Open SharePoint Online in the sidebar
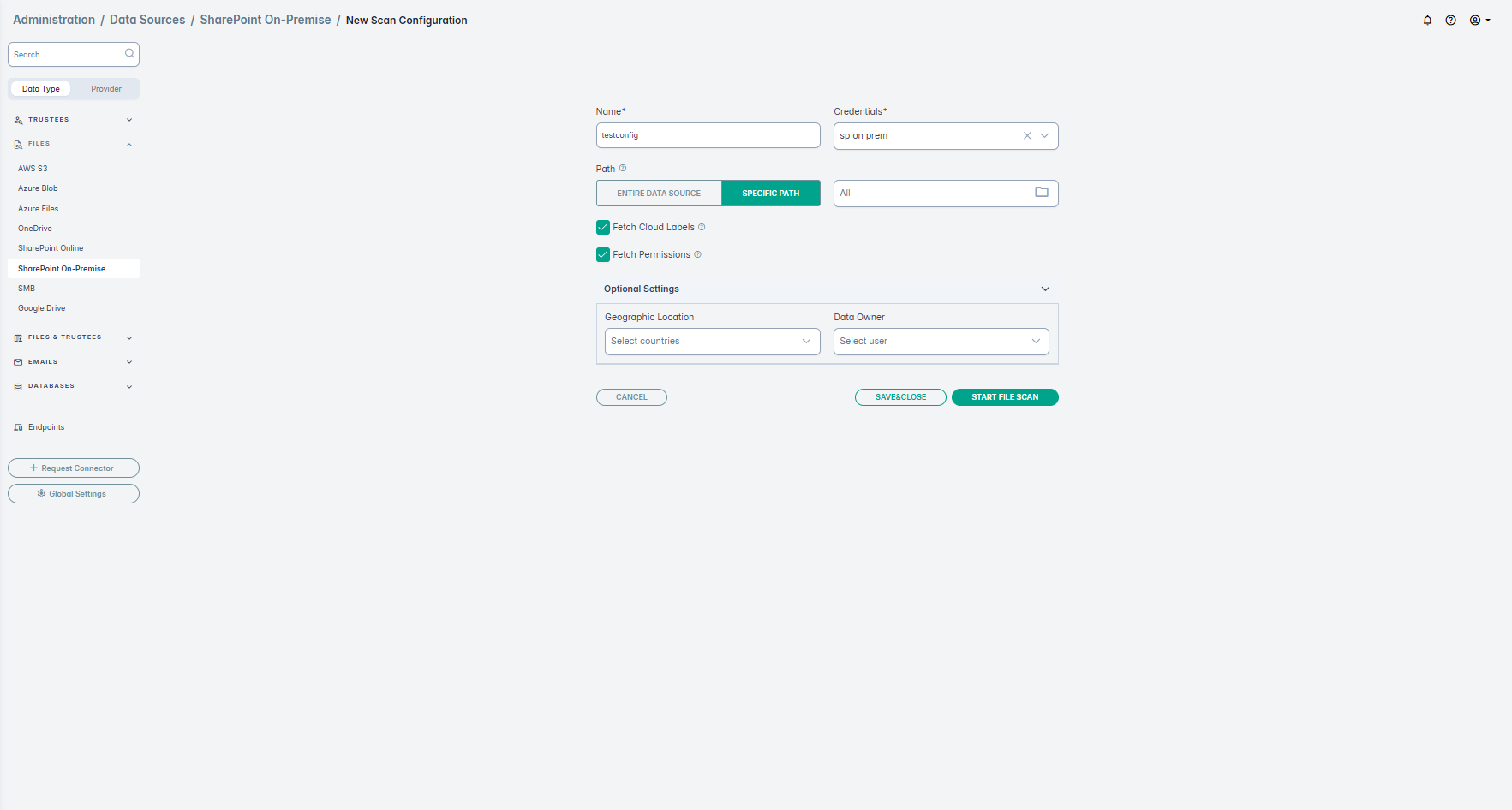The width and height of the screenshot is (1512, 810). (51, 248)
